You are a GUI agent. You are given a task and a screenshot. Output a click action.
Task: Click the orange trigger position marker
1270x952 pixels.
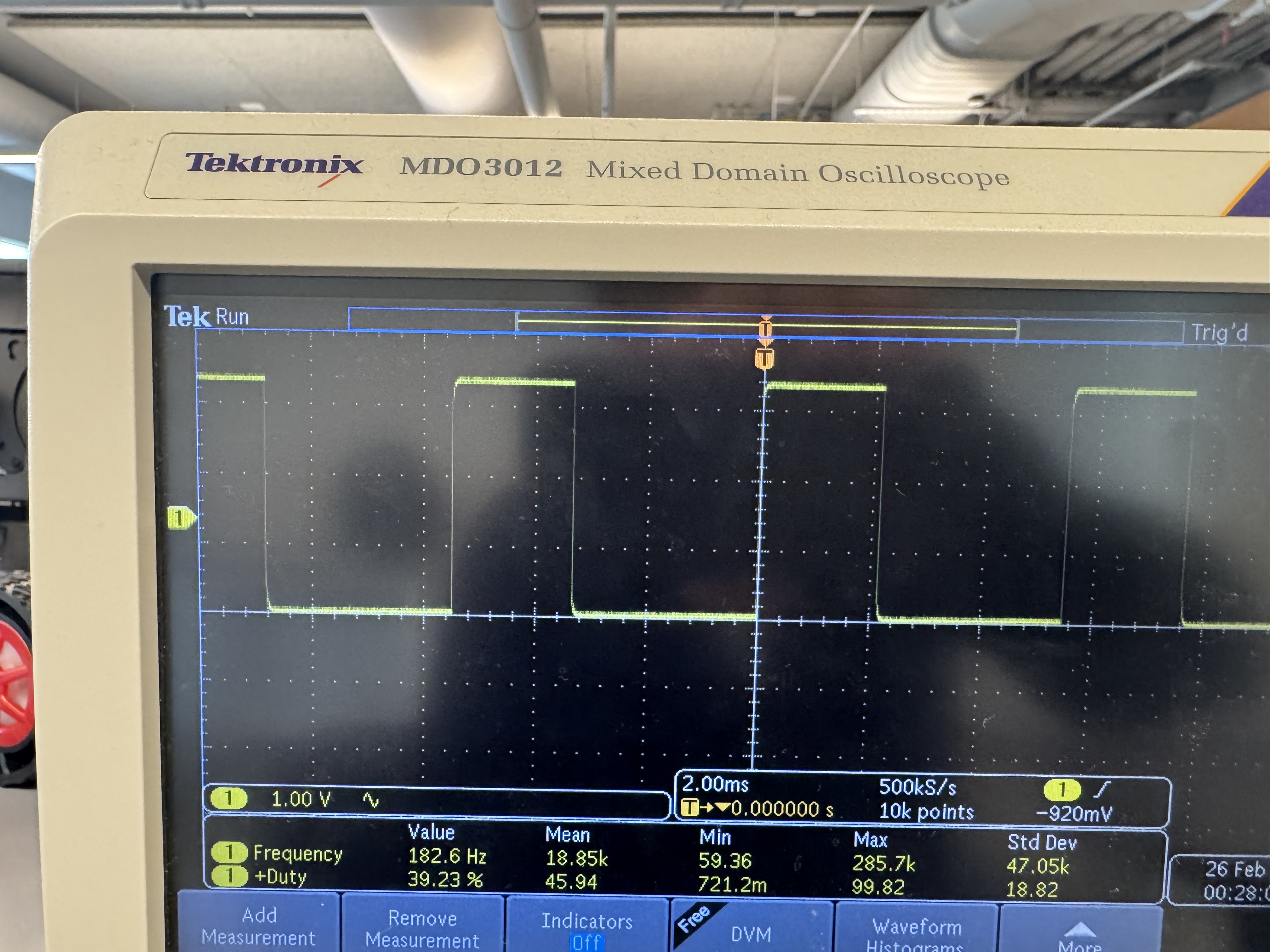point(764,359)
